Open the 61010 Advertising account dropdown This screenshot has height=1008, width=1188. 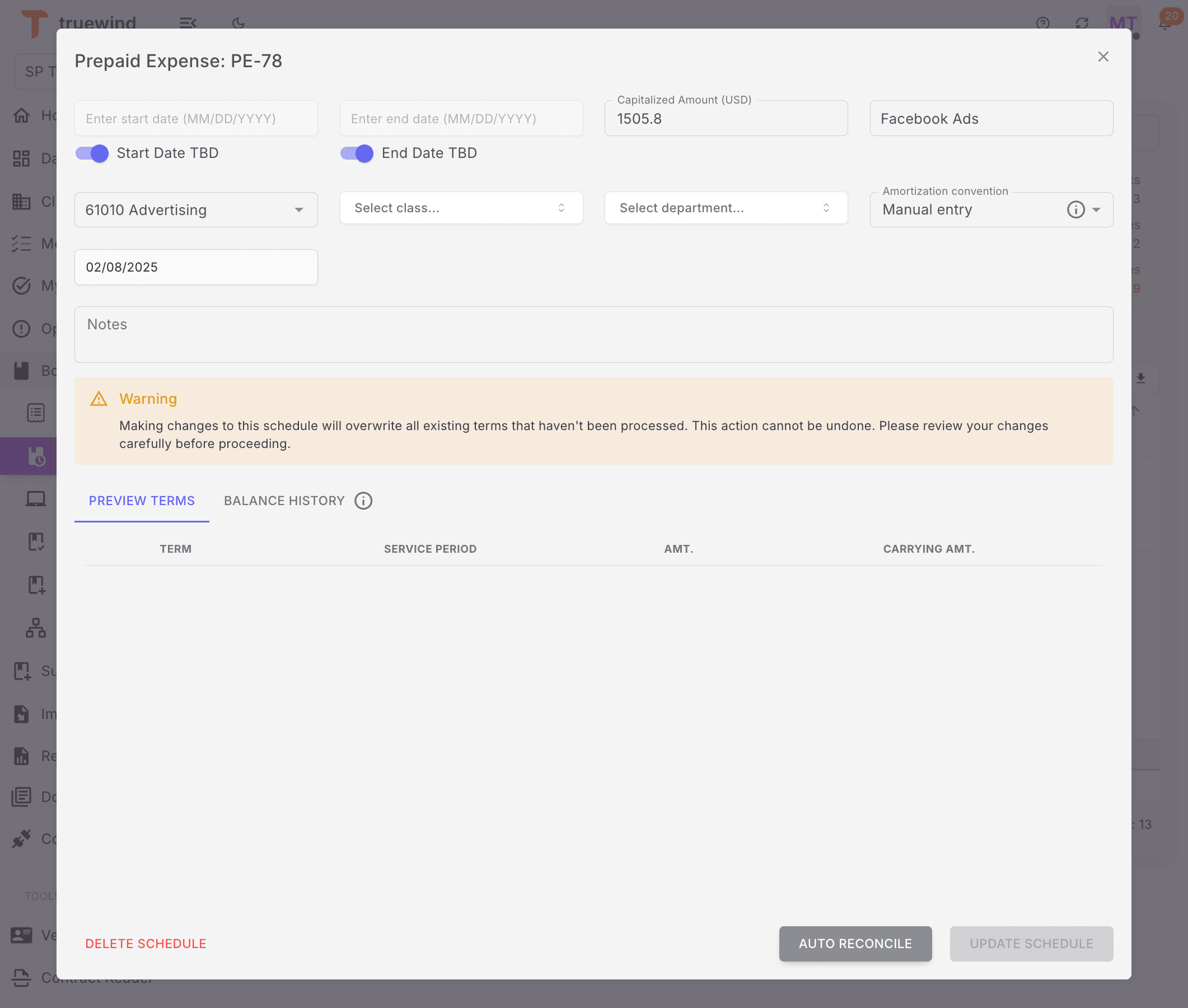click(195, 209)
